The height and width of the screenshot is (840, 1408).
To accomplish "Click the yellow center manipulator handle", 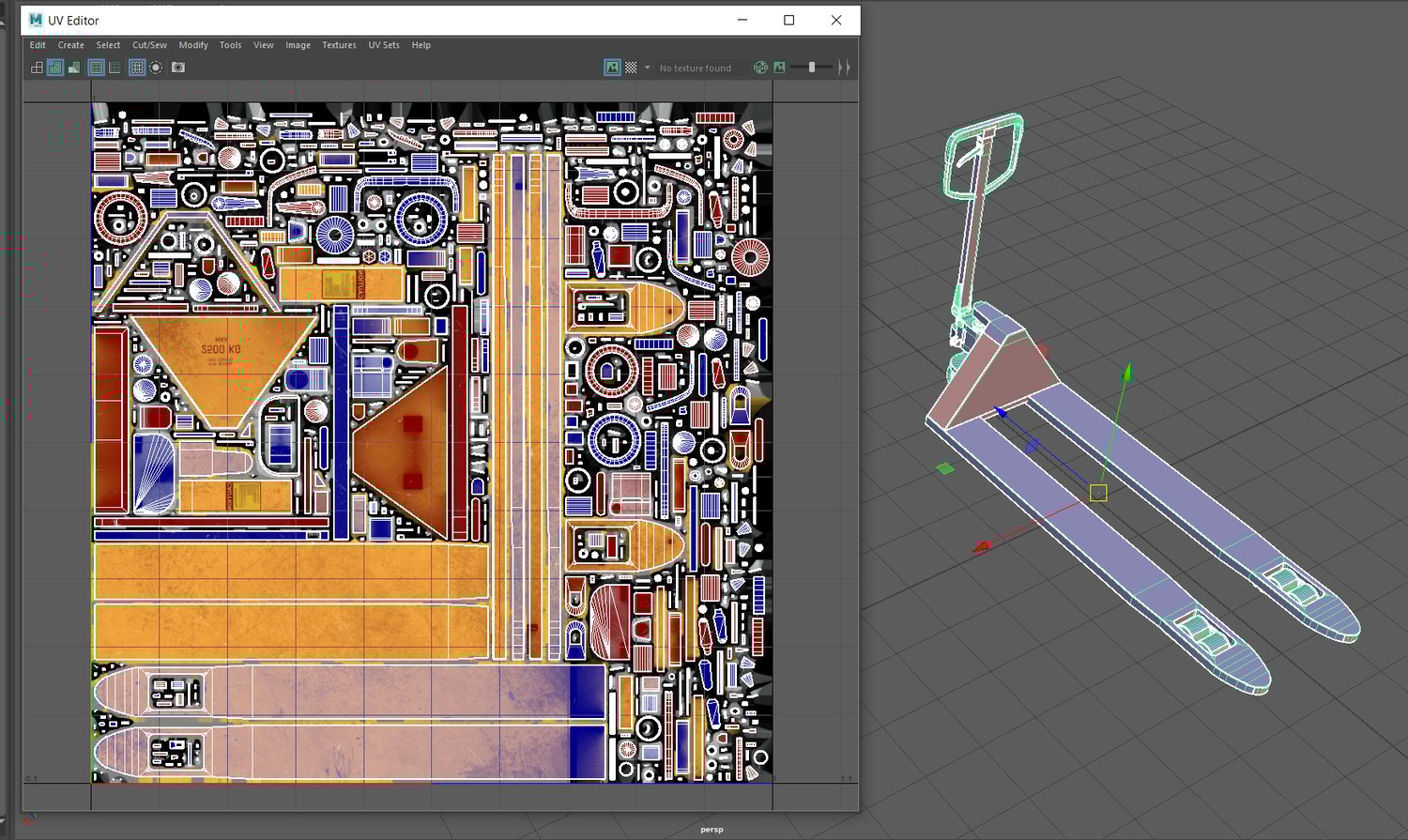I will [1098, 493].
